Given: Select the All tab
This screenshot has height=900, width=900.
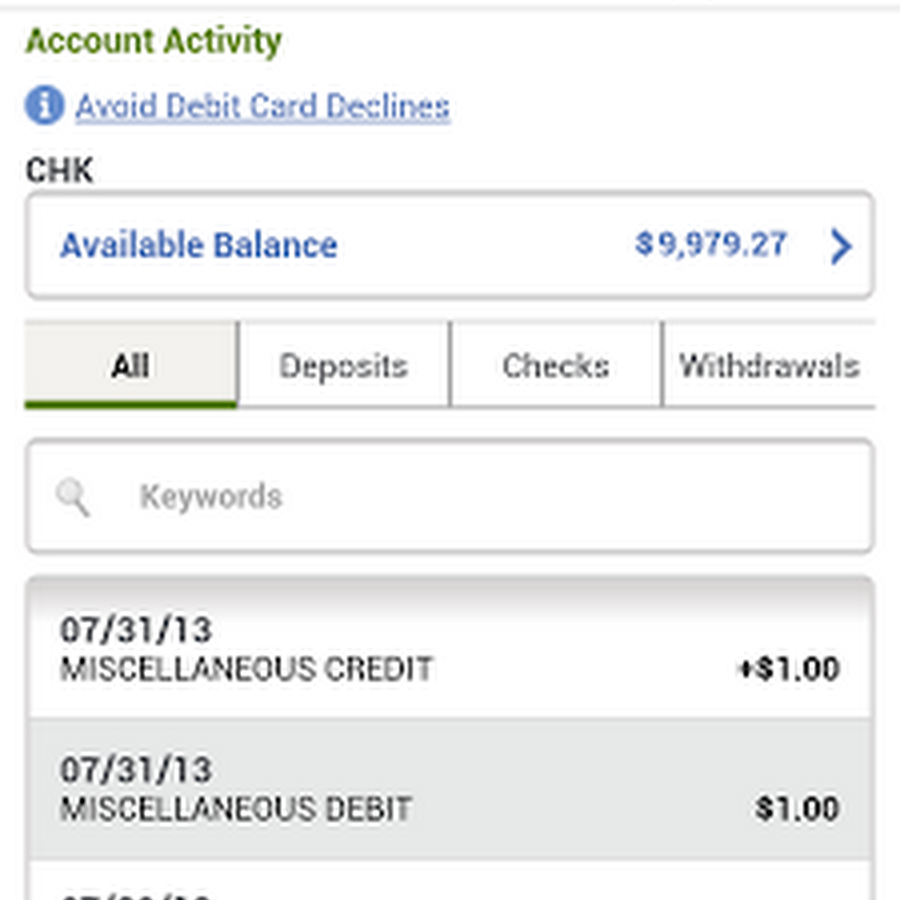Looking at the screenshot, I should [131, 366].
